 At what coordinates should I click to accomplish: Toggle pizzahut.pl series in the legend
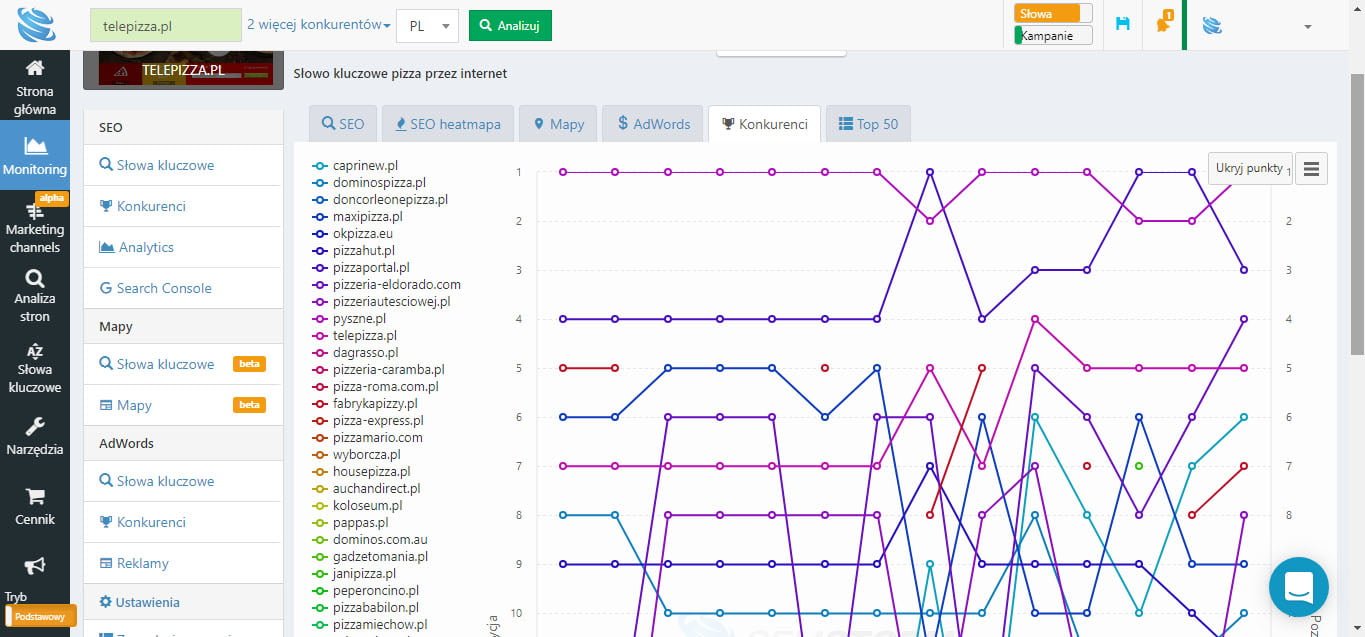[x=363, y=250]
